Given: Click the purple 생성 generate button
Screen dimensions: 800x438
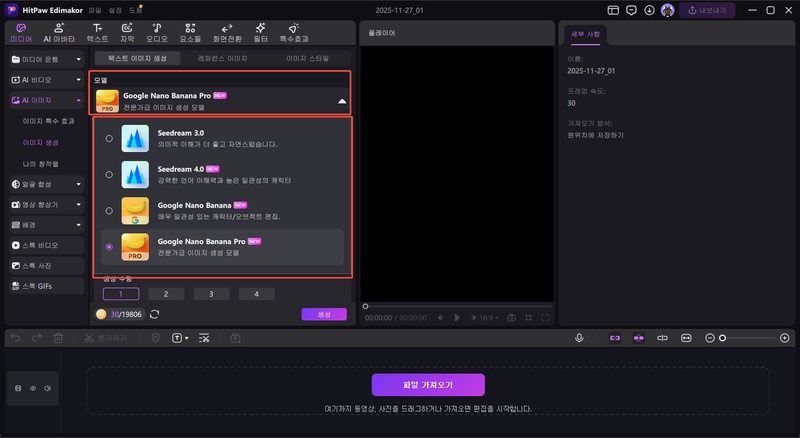Looking at the screenshot, I should (x=324, y=314).
